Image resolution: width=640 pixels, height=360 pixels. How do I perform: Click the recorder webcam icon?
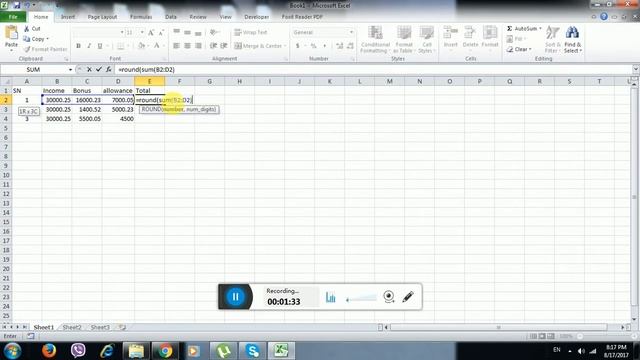tap(389, 296)
